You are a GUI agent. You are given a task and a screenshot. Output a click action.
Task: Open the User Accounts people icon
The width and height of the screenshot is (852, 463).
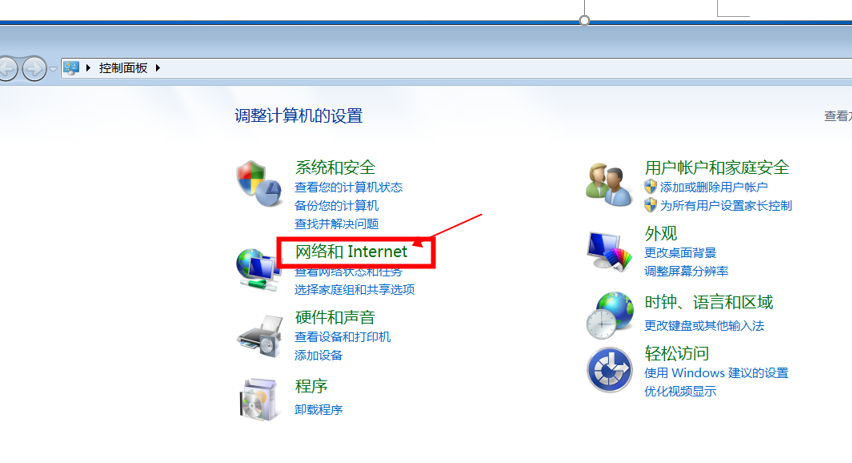609,185
